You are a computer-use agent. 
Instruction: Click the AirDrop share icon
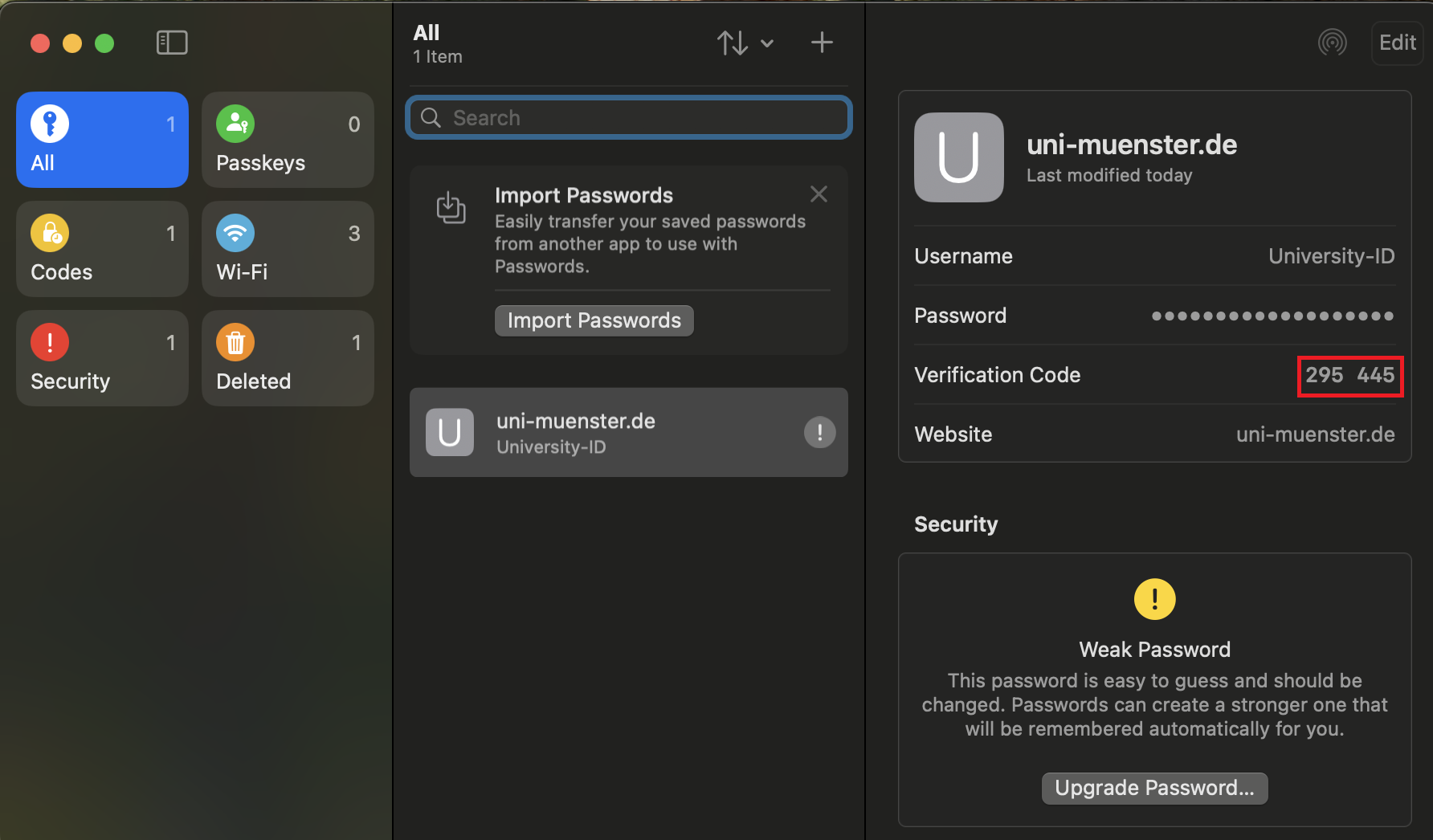[x=1332, y=43]
